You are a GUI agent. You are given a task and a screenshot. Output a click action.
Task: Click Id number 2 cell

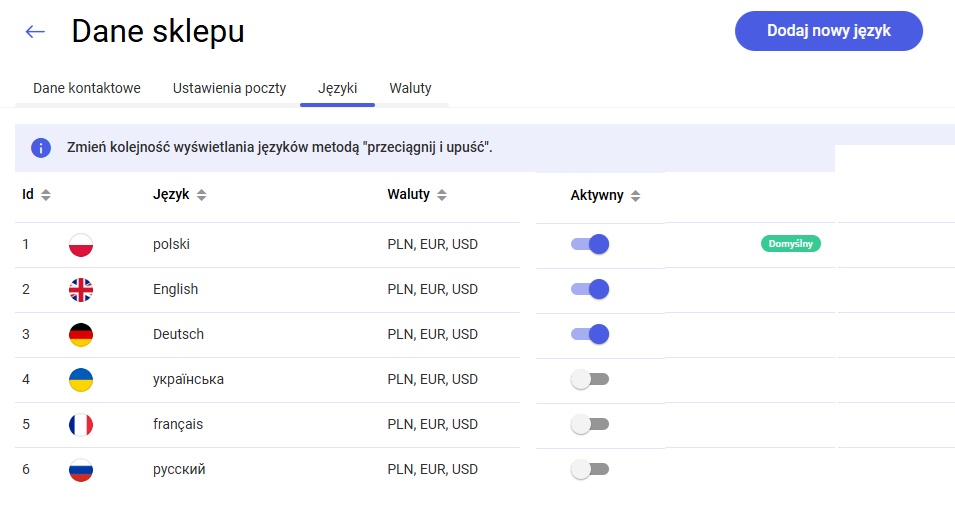26,289
